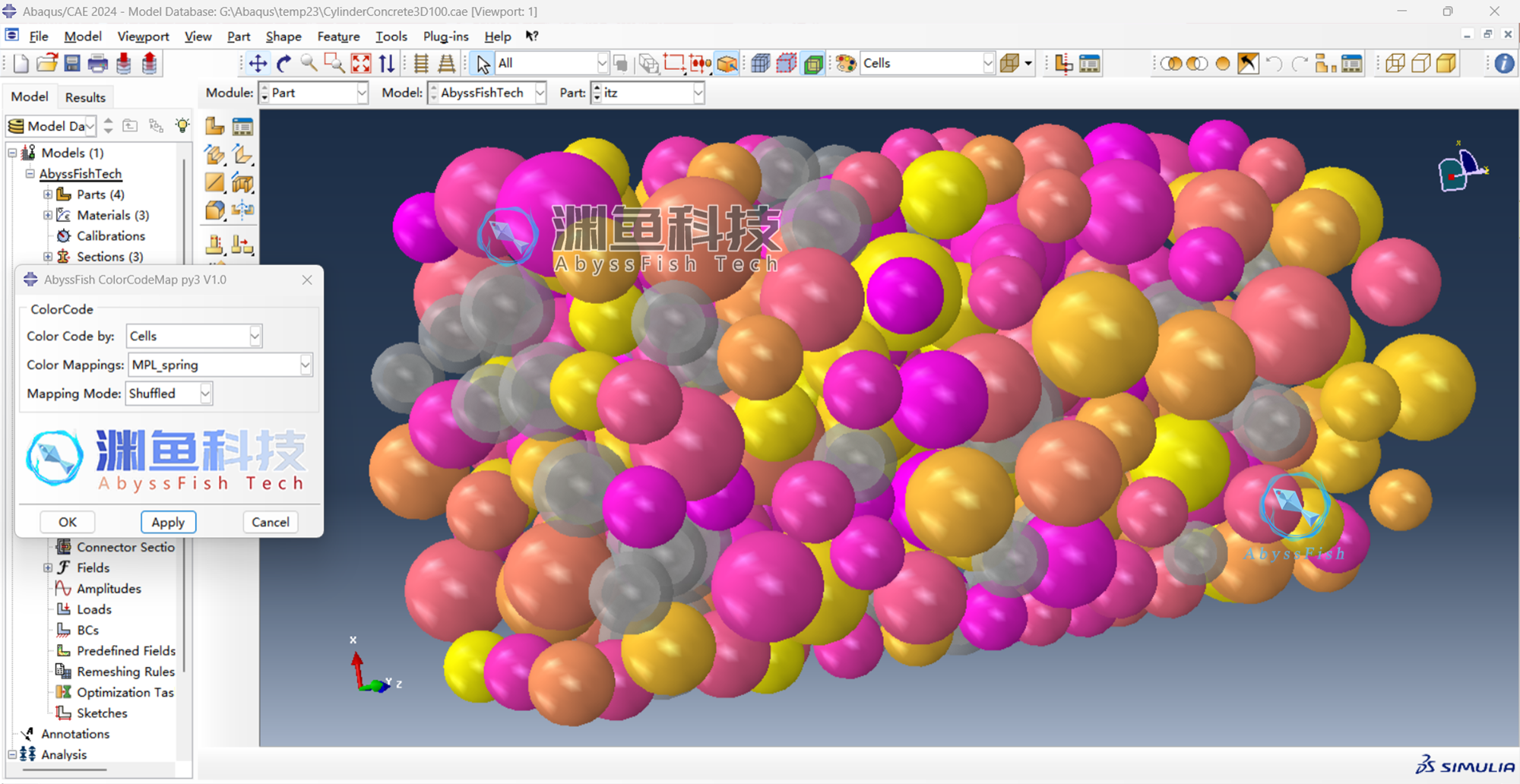Collapse the Models (1) tree node
This screenshot has height=784, width=1520.
pyautogui.click(x=12, y=153)
